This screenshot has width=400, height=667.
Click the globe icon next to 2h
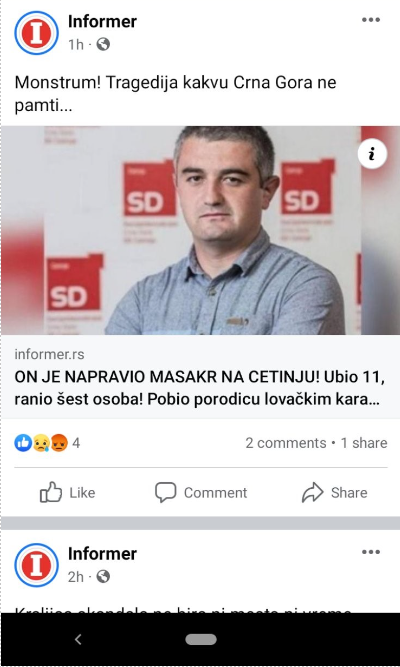pos(103,576)
